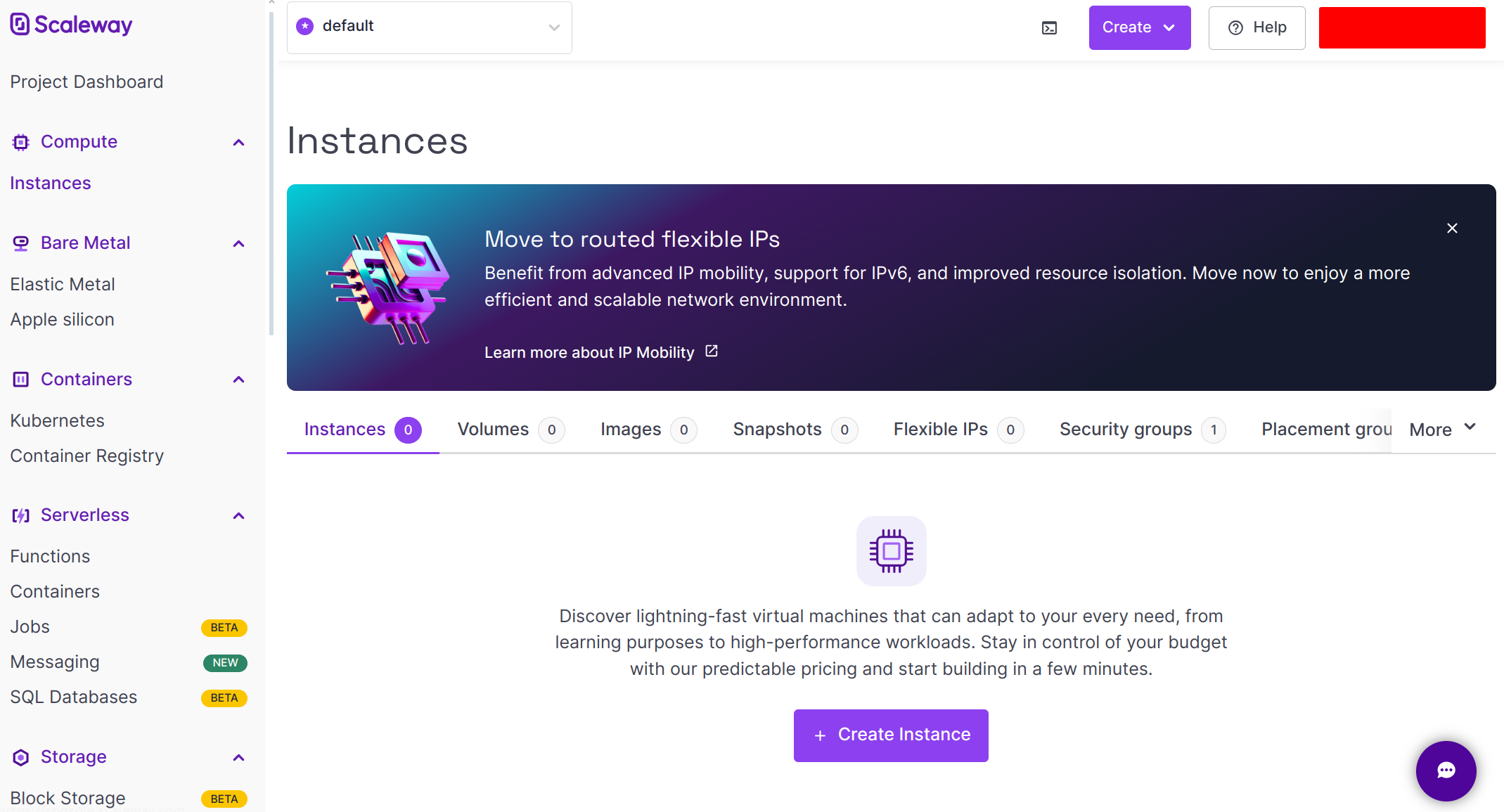This screenshot has width=1504, height=812.
Task: Open Container Registry page
Action: tap(86, 456)
